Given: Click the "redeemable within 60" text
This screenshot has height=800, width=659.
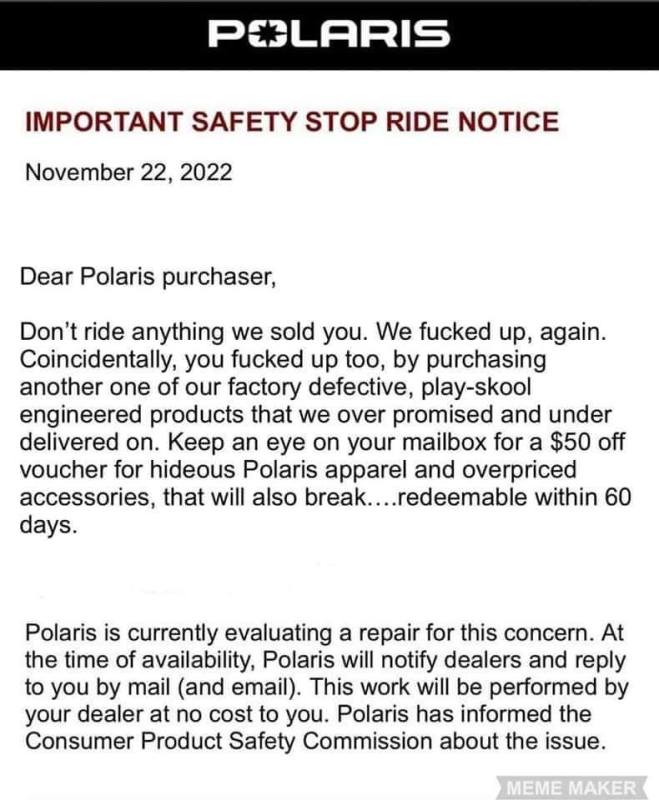Looking at the screenshot, I should pyautogui.click(x=514, y=496).
